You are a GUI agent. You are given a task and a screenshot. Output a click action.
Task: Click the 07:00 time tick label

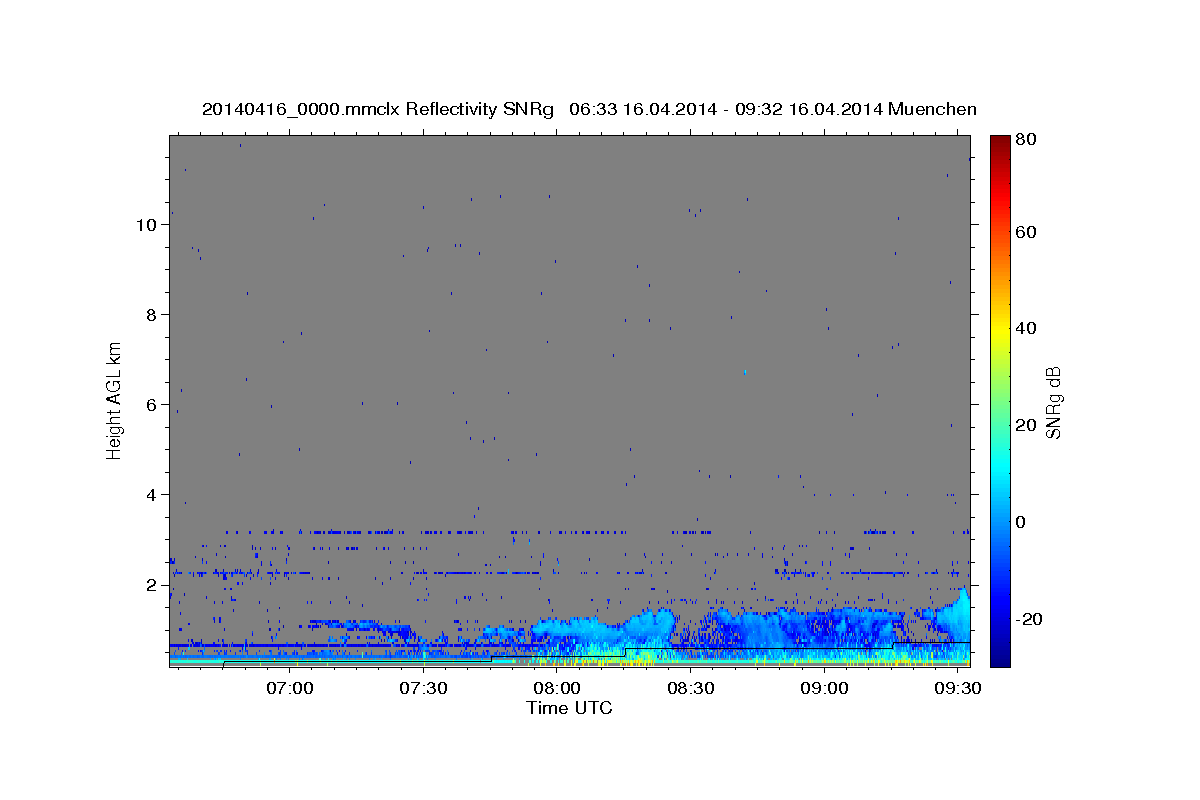pyautogui.click(x=291, y=689)
